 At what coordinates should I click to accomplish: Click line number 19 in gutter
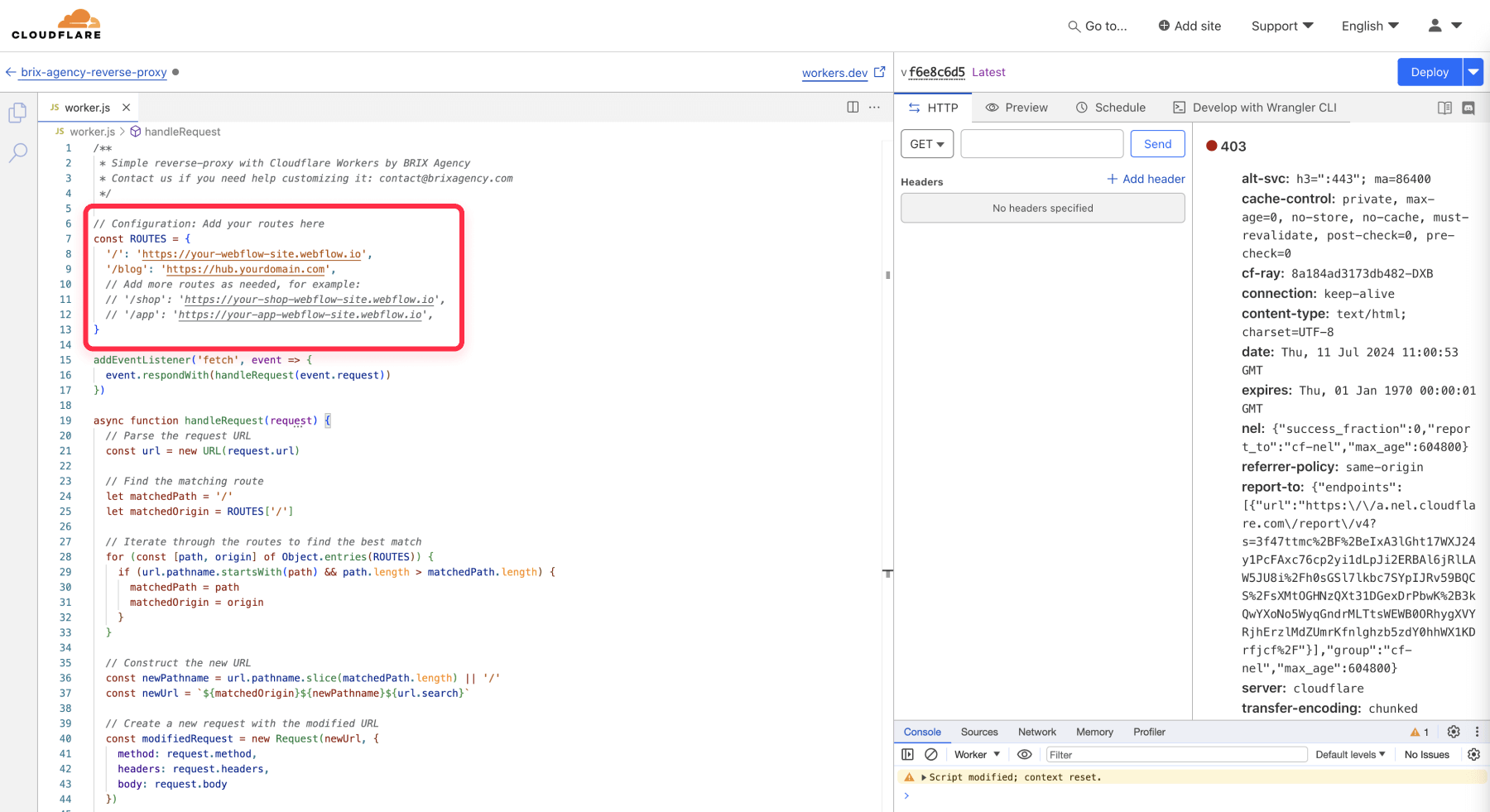pyautogui.click(x=65, y=420)
